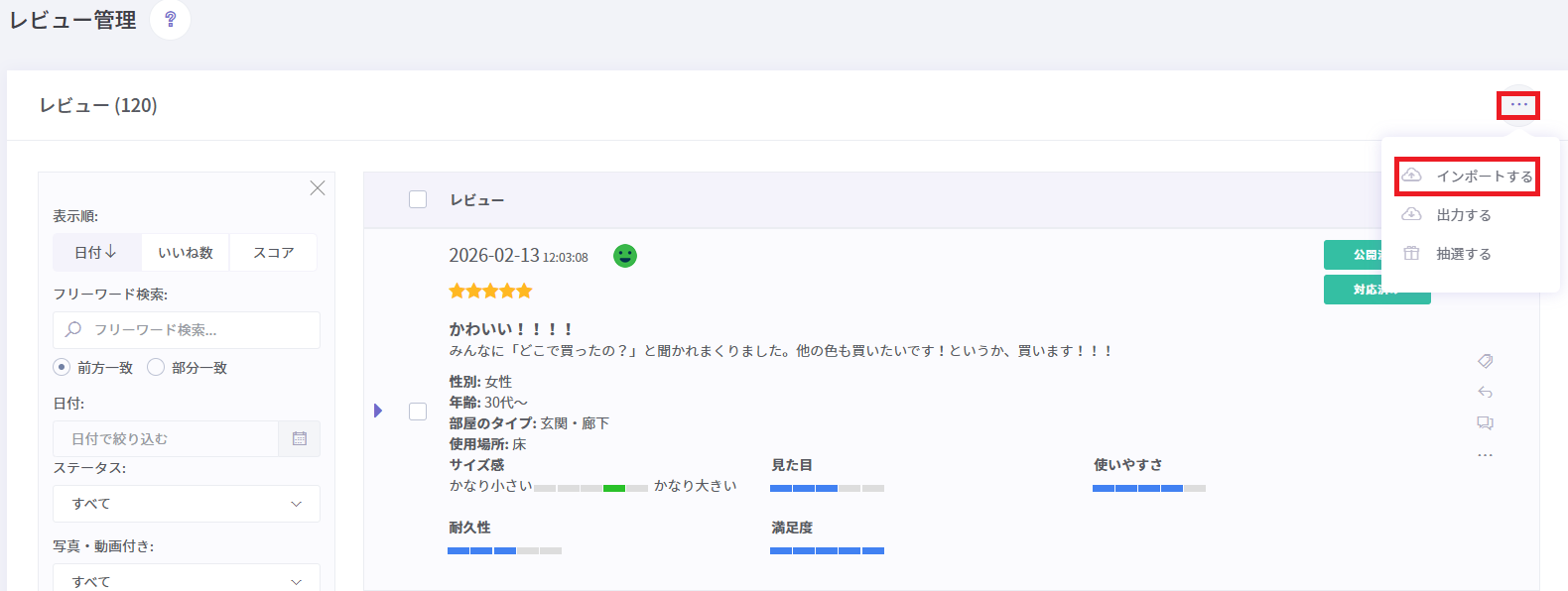Viewport: 1568px width, 591px height.
Task: Close the filter panel with X
Action: pyautogui.click(x=318, y=188)
